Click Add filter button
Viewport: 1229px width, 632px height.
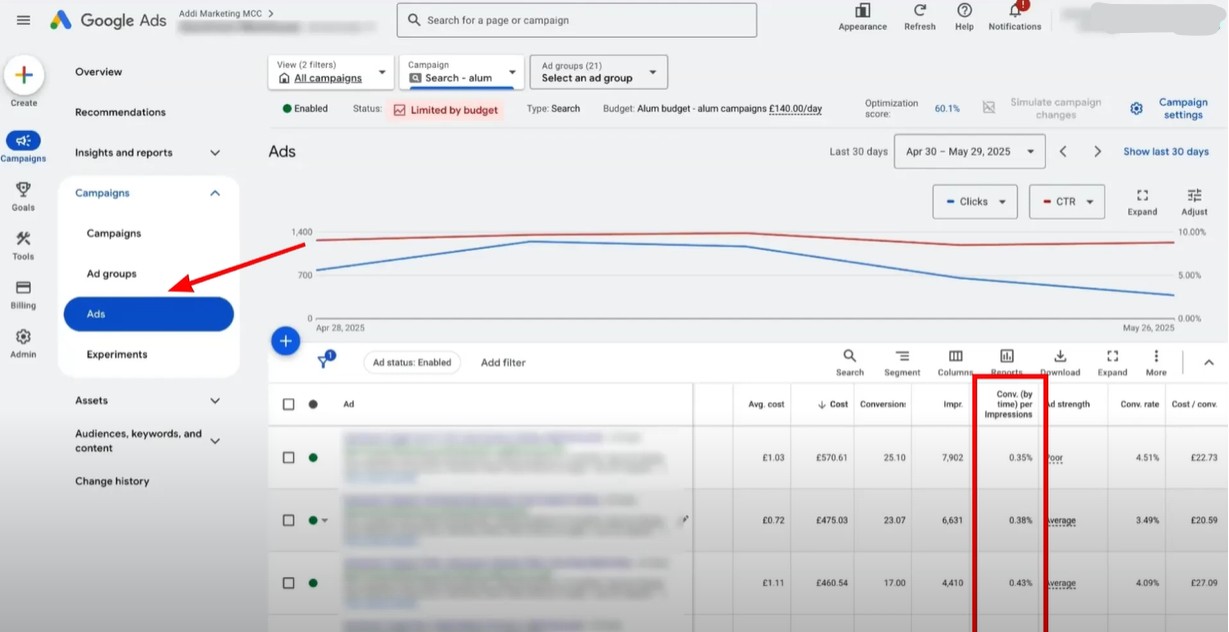503,363
